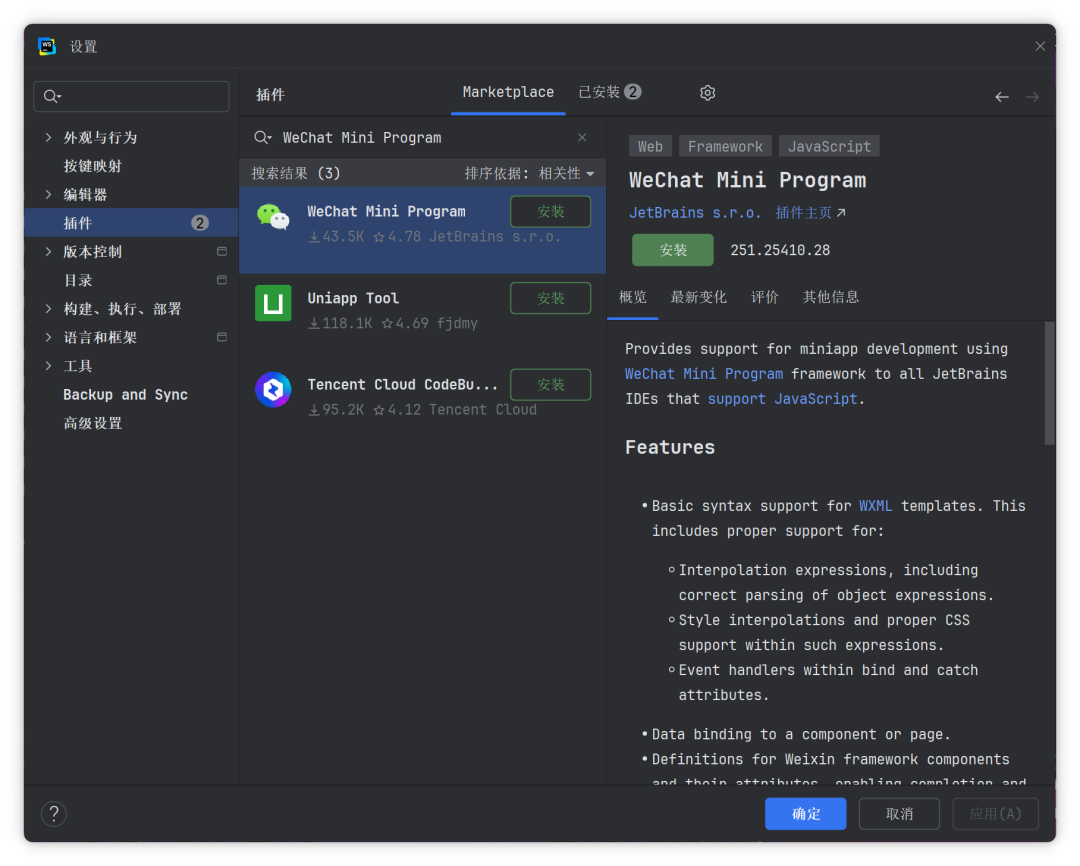The image size is (1080, 866).
Task: Click project-level icon beside 语言和框架
Action: [222, 337]
